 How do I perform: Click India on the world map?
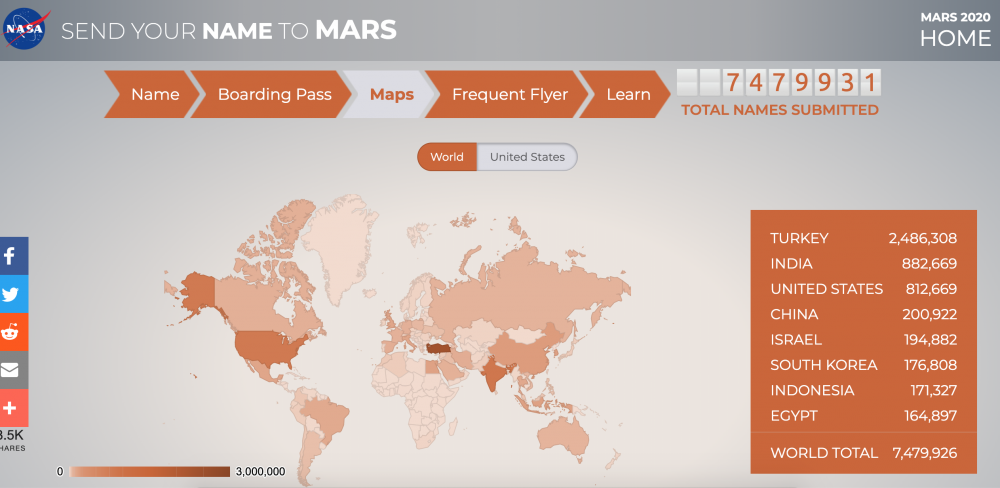click(x=493, y=378)
